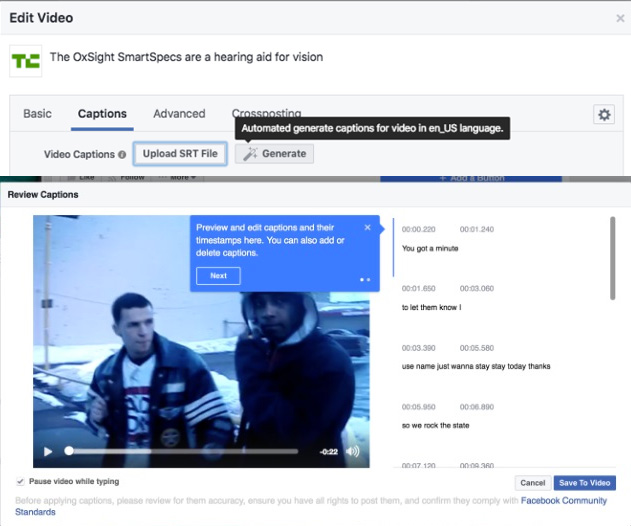Image resolution: width=631 pixels, height=526 pixels.
Task: Click the TechCrunch logo thumbnail
Action: click(26, 61)
